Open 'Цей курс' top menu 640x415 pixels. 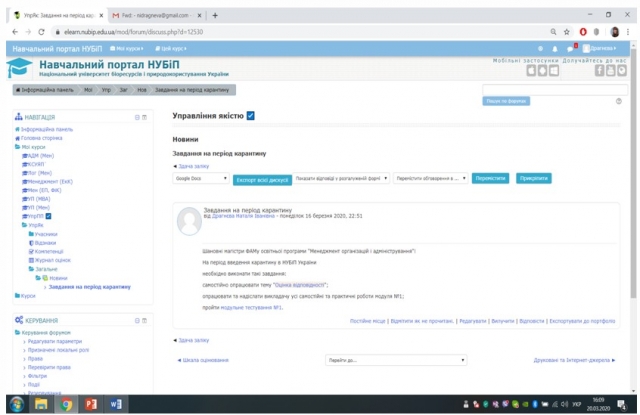(x=171, y=49)
